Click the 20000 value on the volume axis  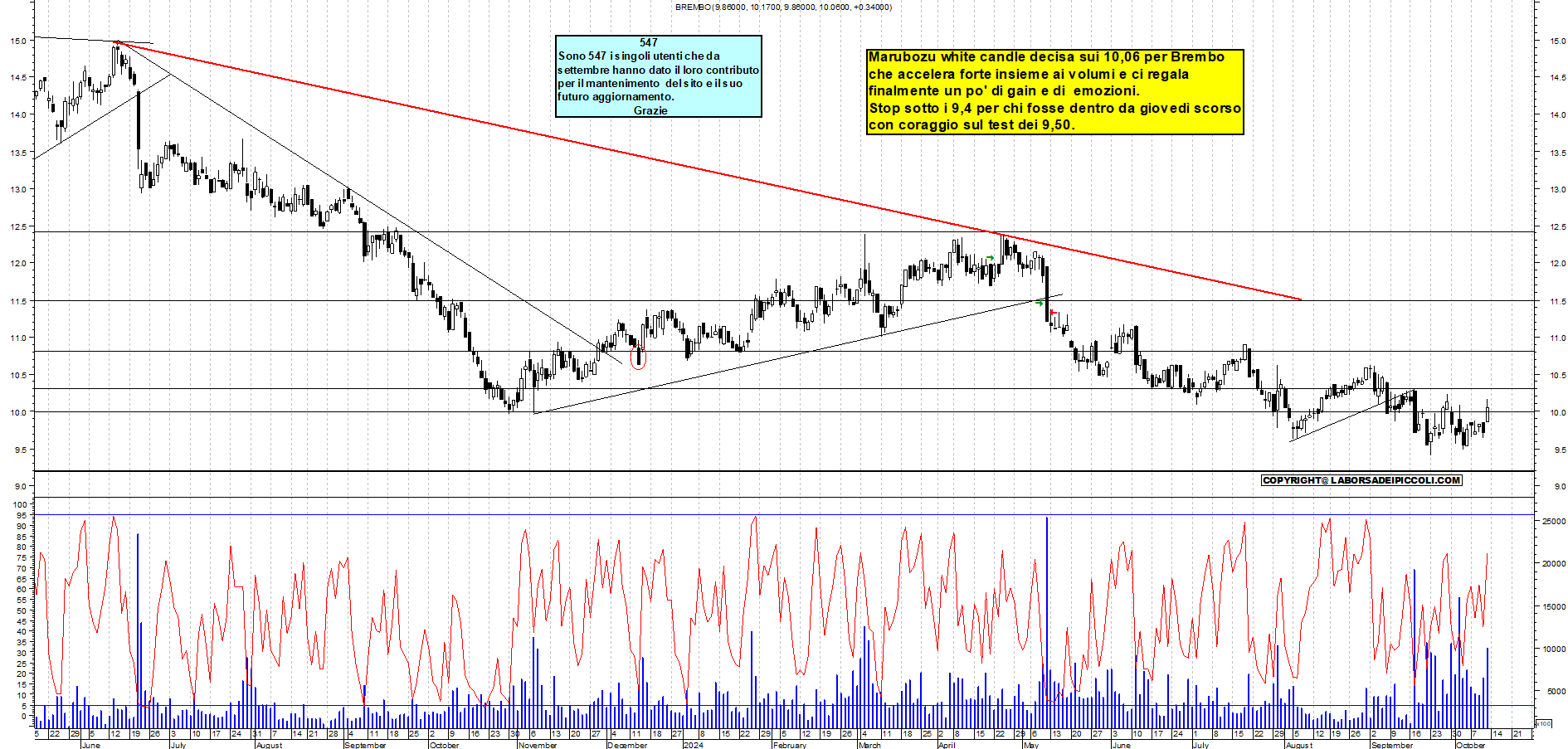pyautogui.click(x=1554, y=563)
